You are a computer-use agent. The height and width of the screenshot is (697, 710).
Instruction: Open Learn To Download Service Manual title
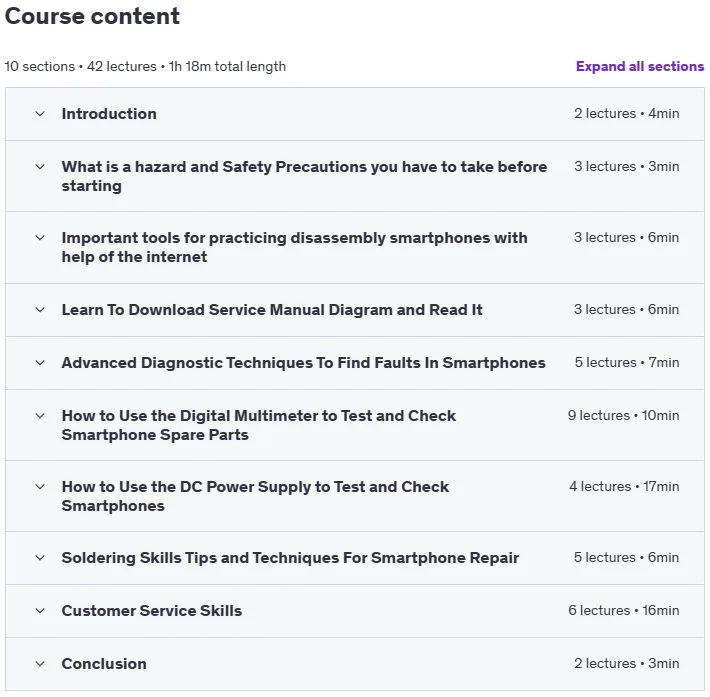point(272,310)
